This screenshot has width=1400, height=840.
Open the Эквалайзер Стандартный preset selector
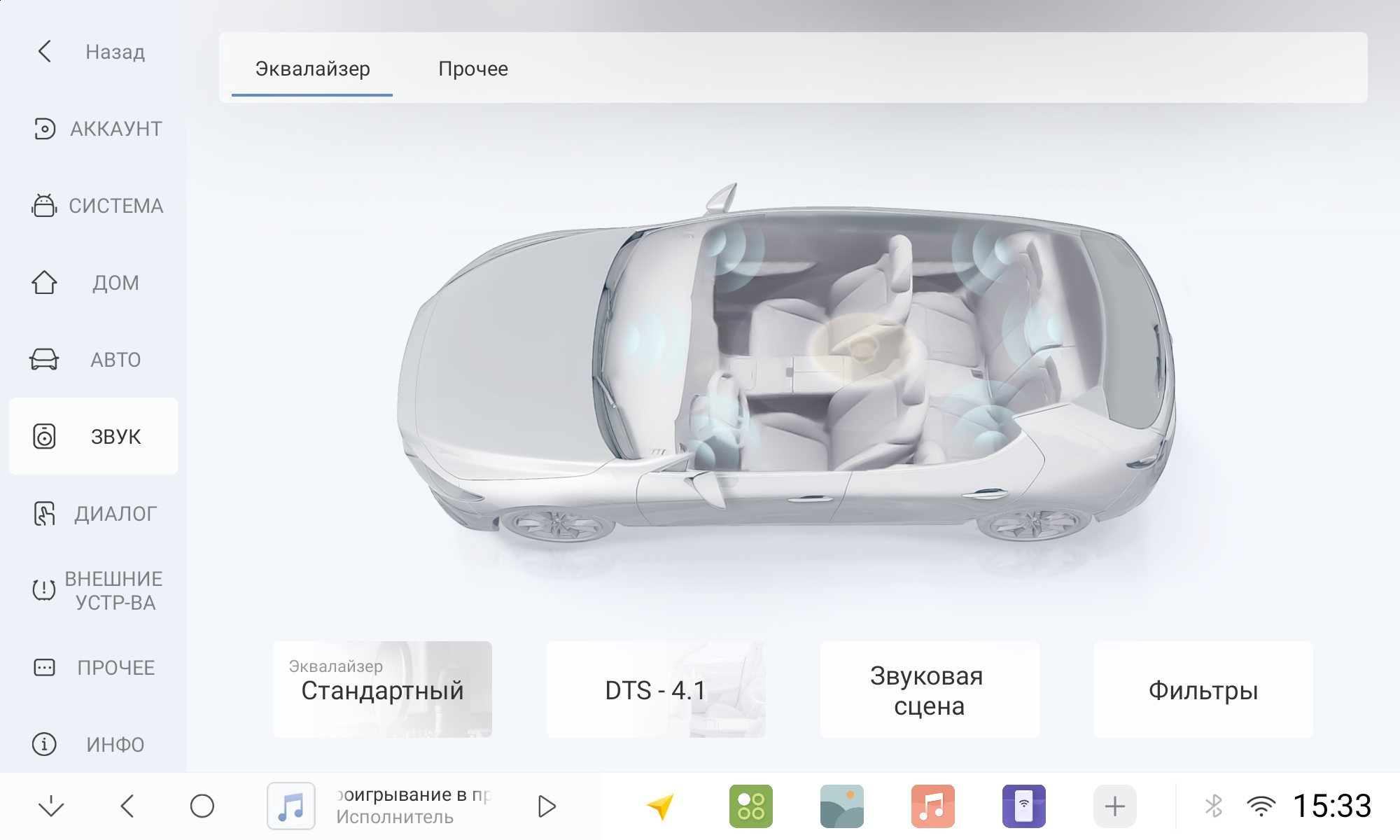tap(382, 689)
